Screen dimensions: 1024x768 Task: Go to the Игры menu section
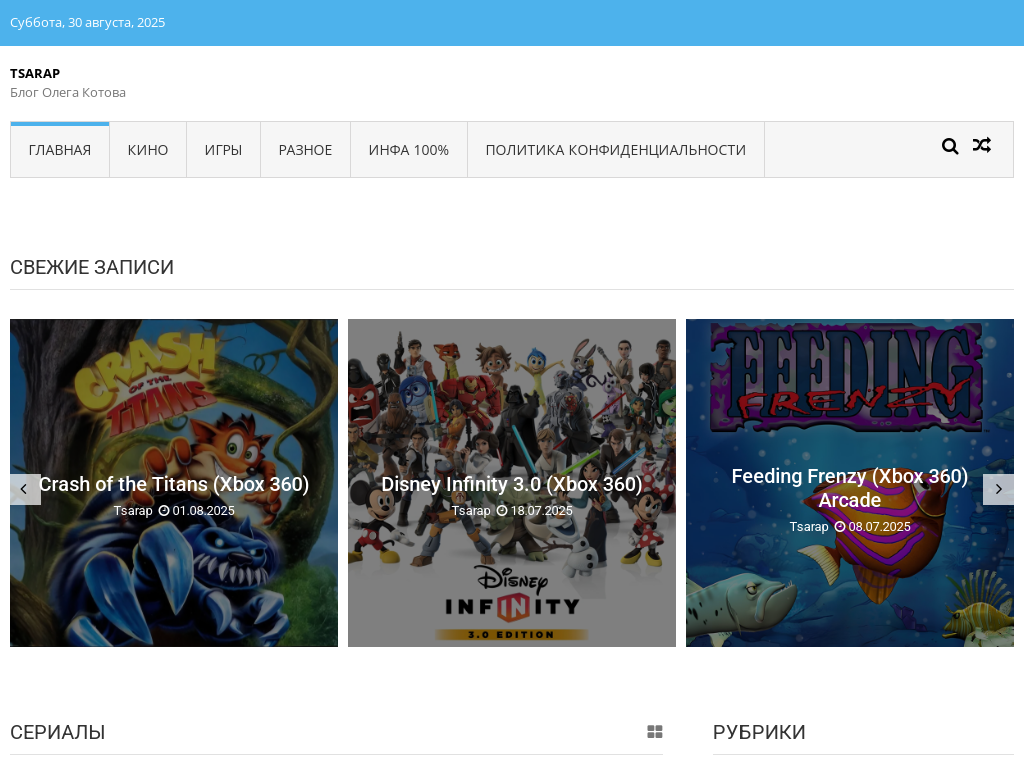[223, 150]
